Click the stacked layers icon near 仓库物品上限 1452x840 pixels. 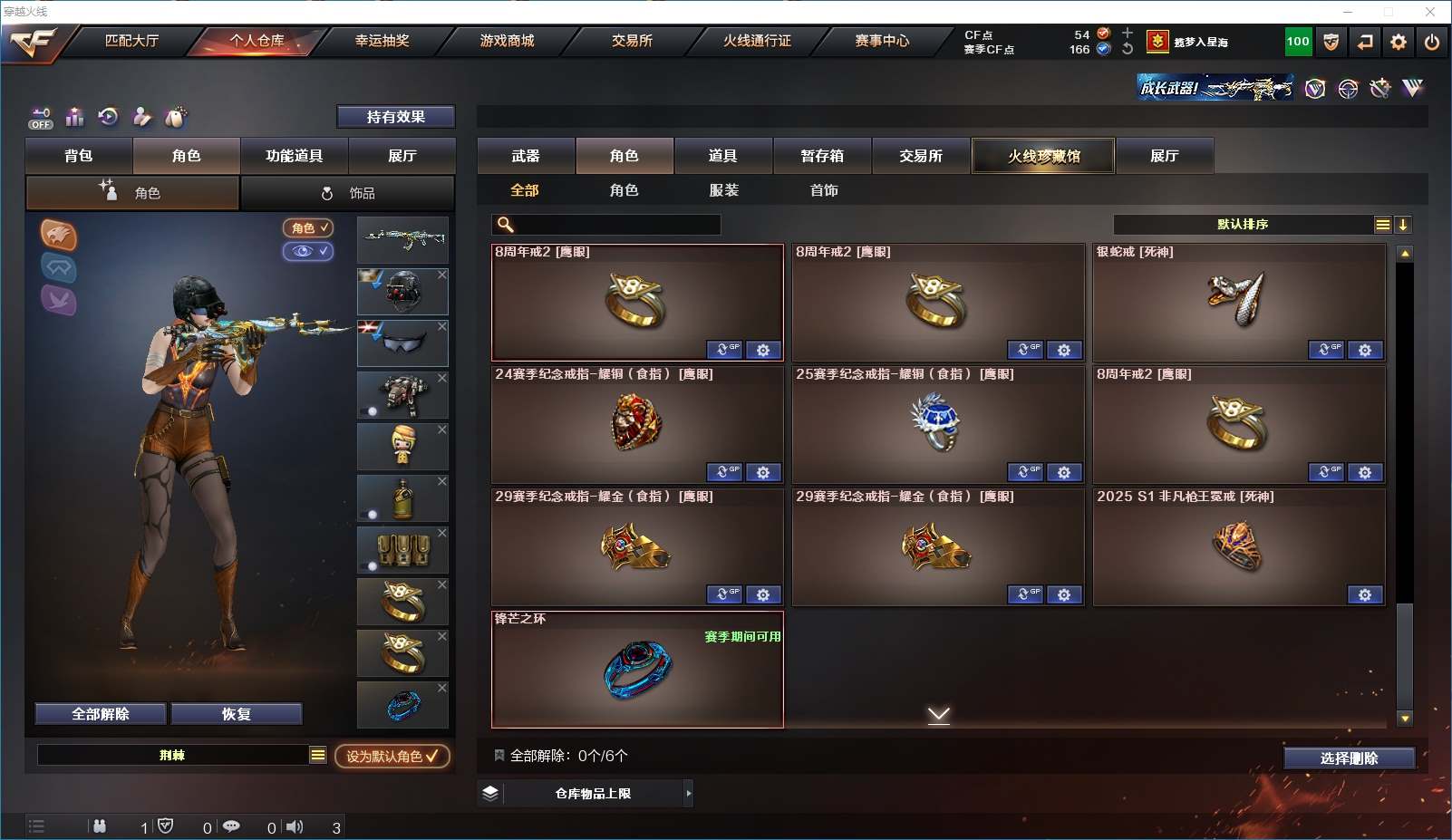(x=490, y=794)
